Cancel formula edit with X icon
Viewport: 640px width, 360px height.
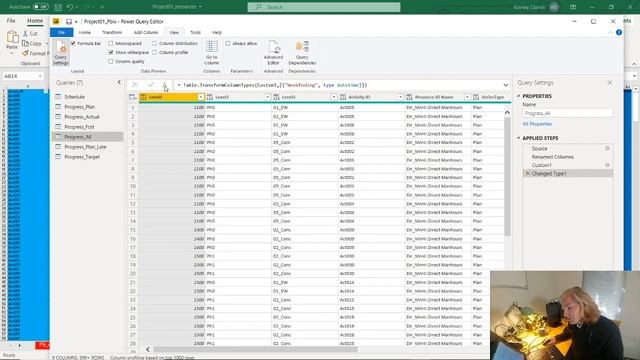(x=135, y=85)
